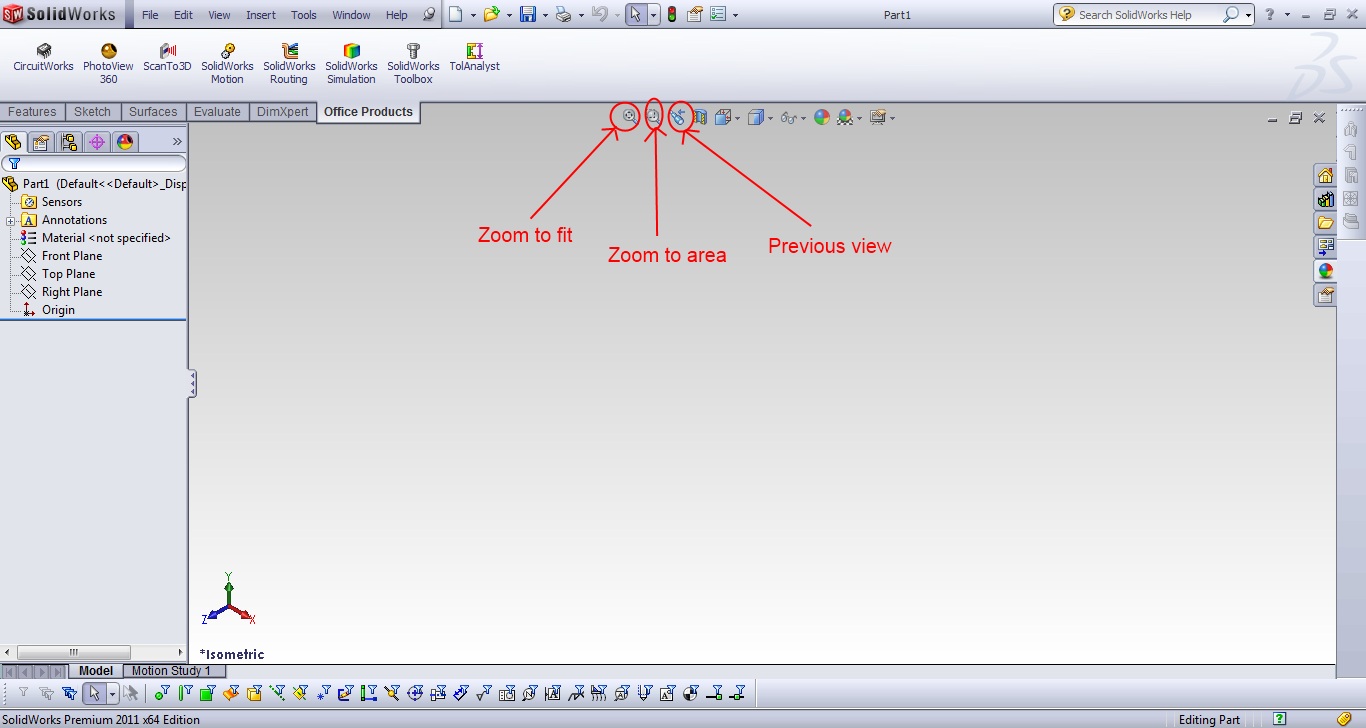Expand hidden FeatureManager tabs with double chevron
This screenshot has width=1366, height=728.
(177, 142)
